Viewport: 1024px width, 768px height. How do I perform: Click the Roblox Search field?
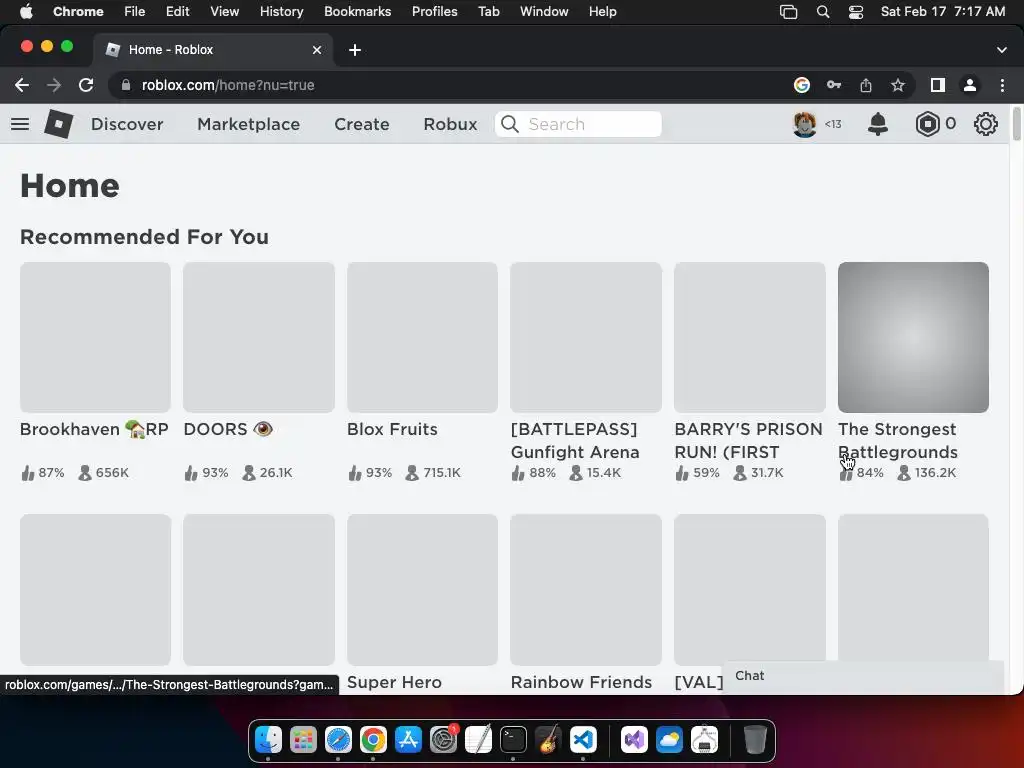tap(578, 124)
